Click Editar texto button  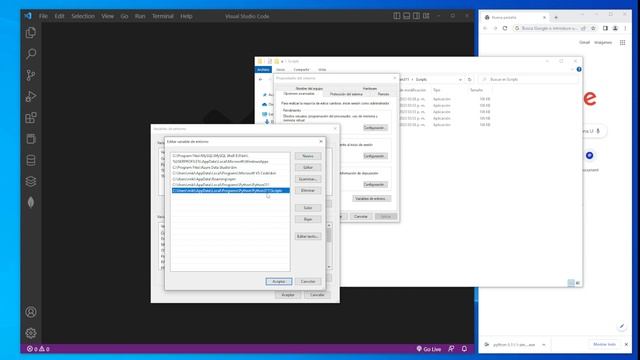tap(308, 237)
